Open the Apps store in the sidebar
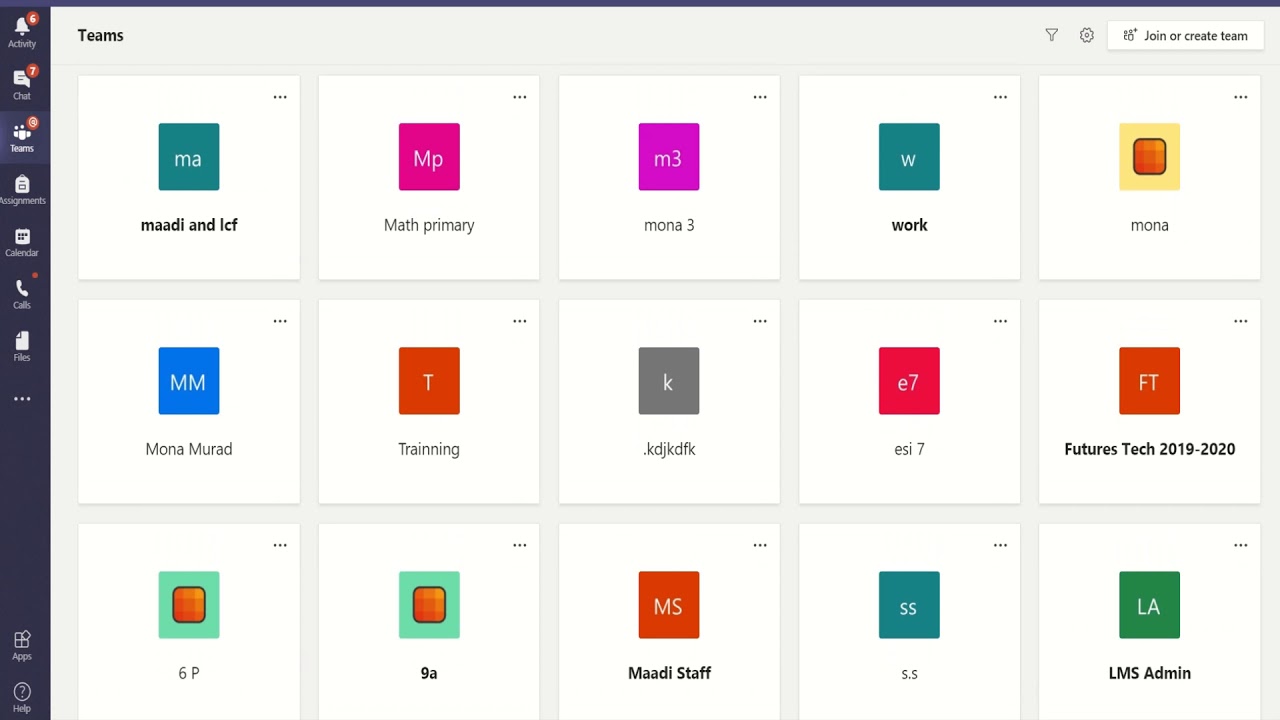Viewport: 1280px width, 720px height. coord(22,645)
